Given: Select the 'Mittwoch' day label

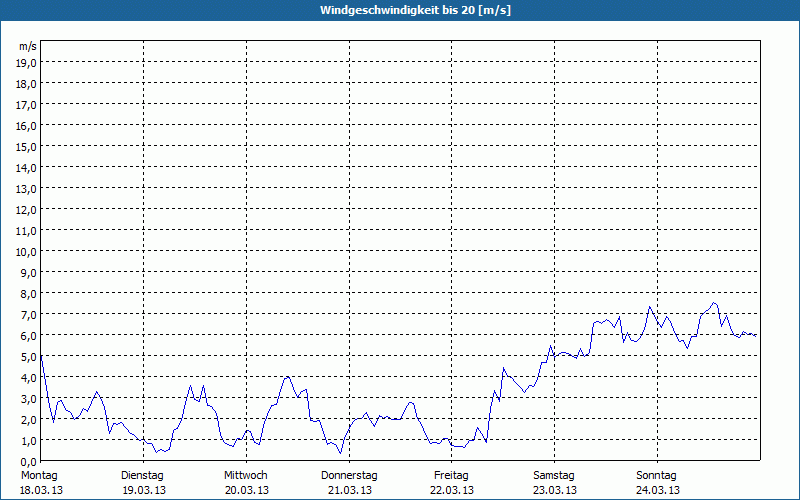Looking at the screenshot, I should 245,476.
